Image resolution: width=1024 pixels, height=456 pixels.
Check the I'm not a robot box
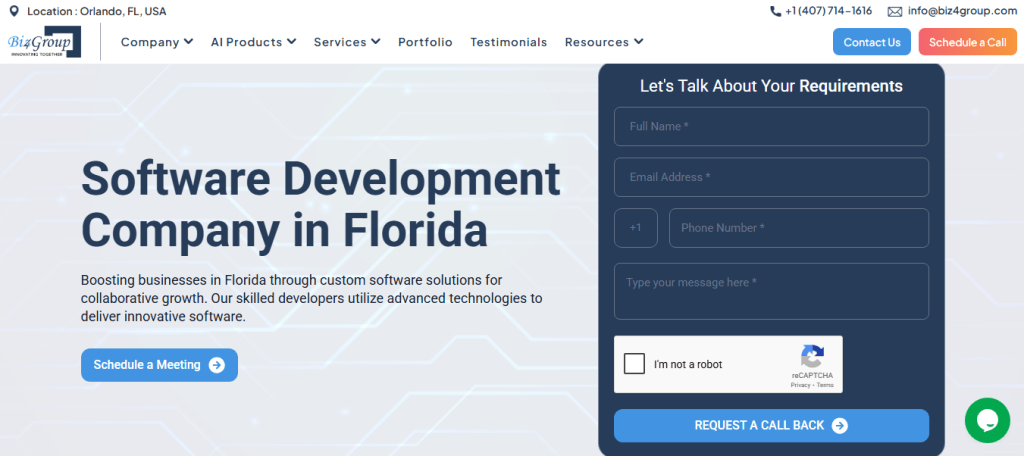[x=634, y=364]
